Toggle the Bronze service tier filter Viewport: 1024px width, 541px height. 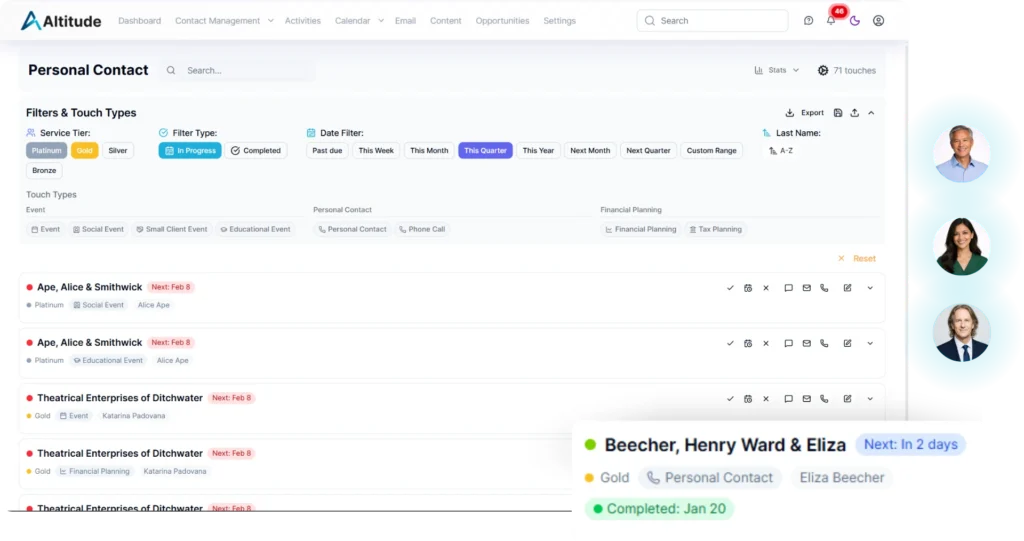[x=44, y=171]
